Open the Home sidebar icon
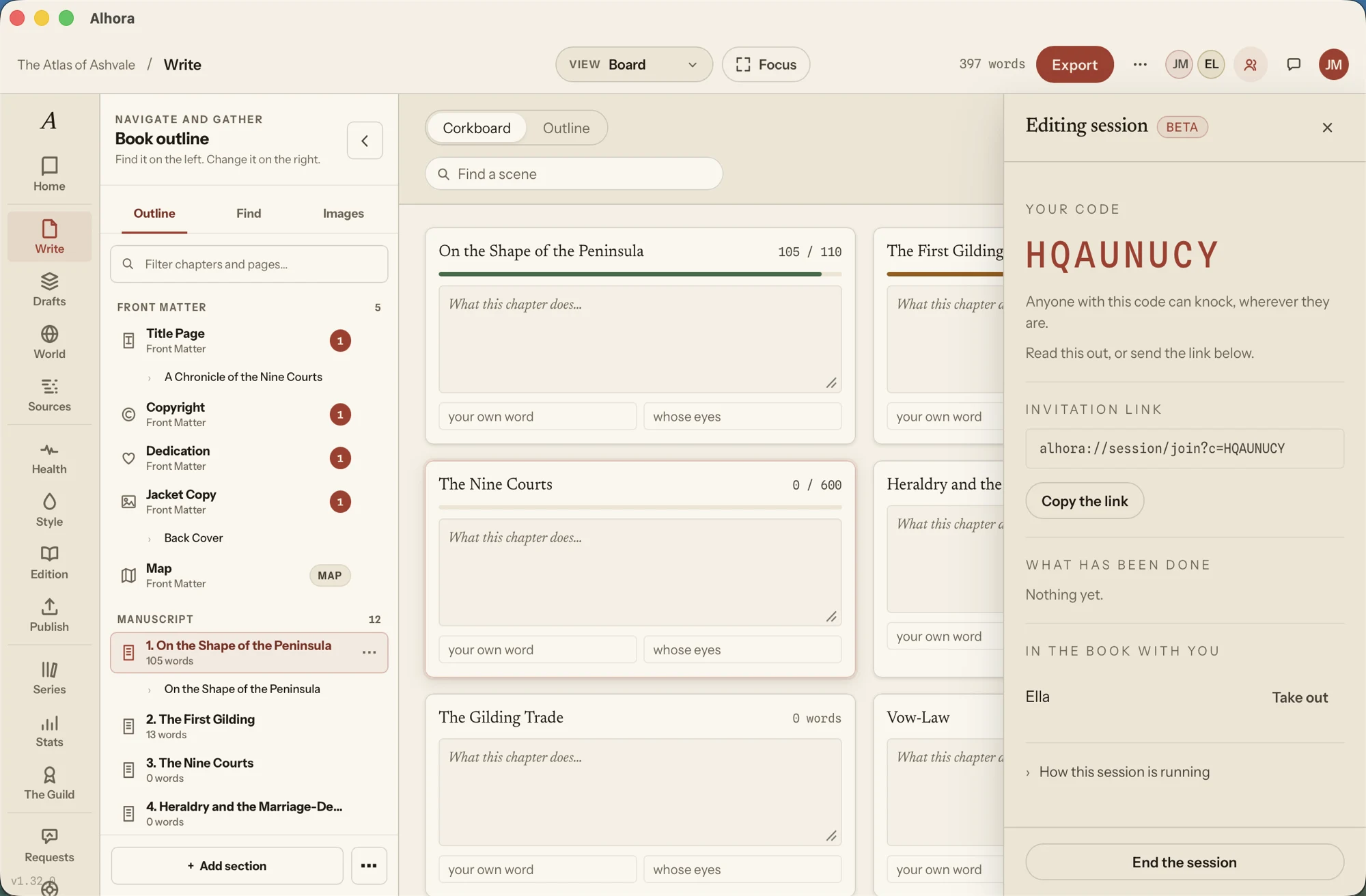1366x896 pixels. pyautogui.click(x=49, y=173)
